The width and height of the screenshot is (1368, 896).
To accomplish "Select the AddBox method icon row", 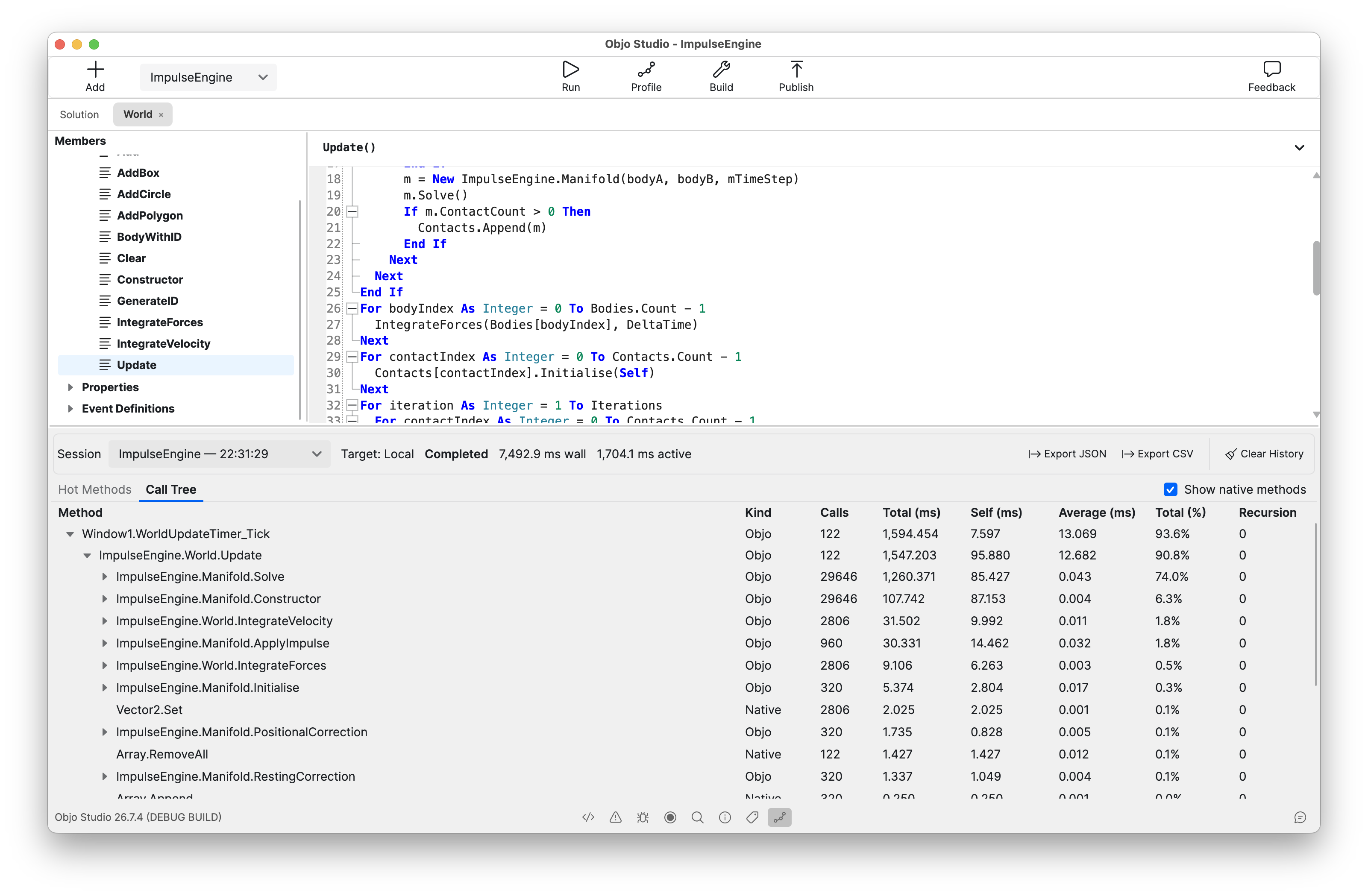I will pyautogui.click(x=176, y=173).
